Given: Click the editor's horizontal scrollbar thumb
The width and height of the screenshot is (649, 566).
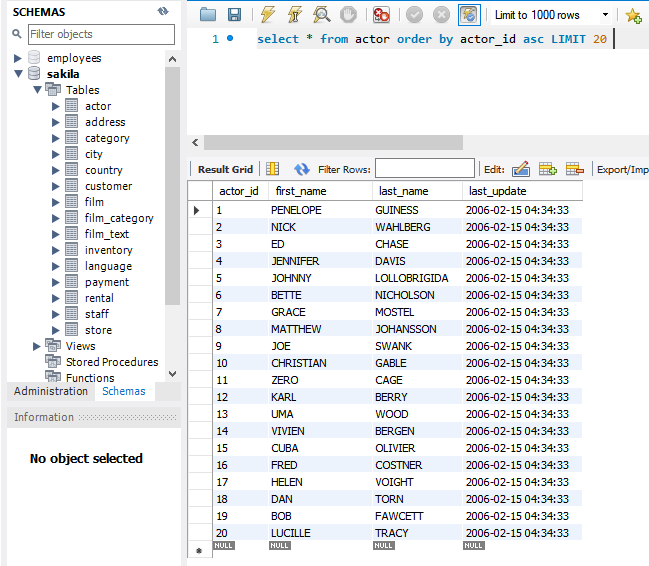Looking at the screenshot, I should tap(332, 143).
